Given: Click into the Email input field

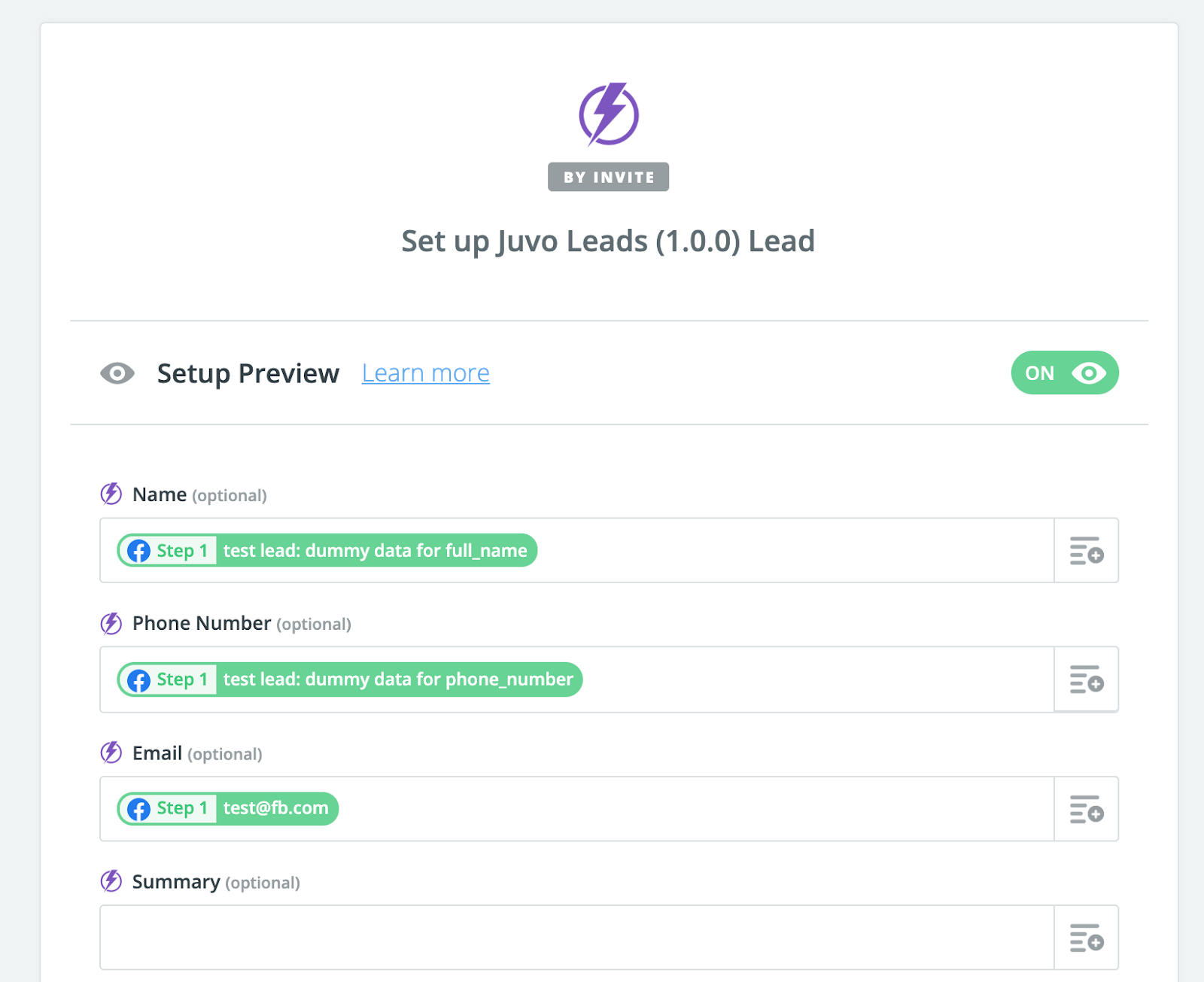Looking at the screenshot, I should click(x=577, y=809).
